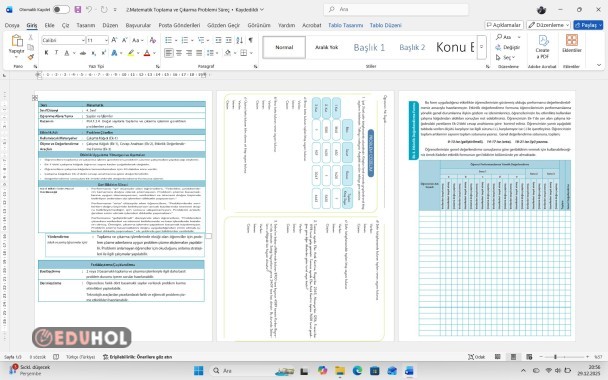Collapse the ribbon with the chevron
Viewport: 608px width, 380px height.
click(x=599, y=65)
